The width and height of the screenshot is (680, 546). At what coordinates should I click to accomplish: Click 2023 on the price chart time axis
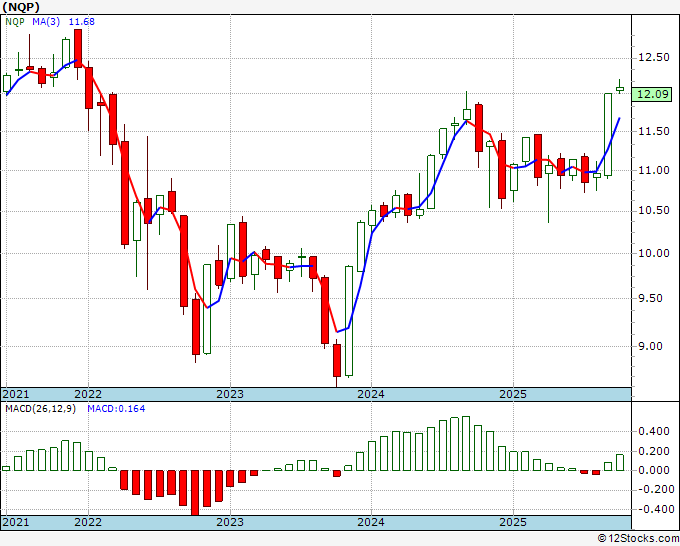(230, 394)
